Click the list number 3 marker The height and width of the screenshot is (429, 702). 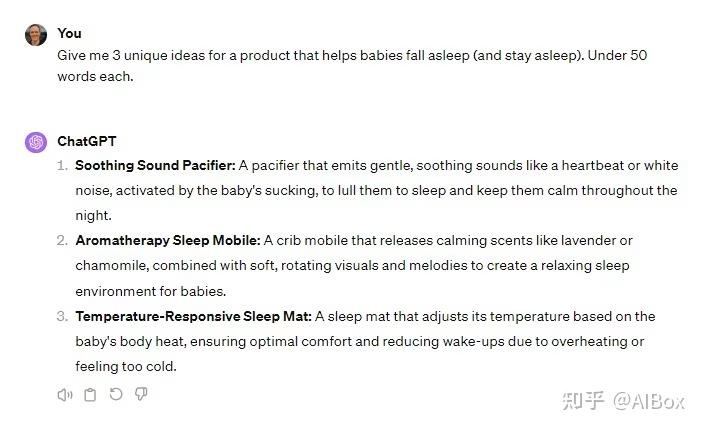[62, 316]
